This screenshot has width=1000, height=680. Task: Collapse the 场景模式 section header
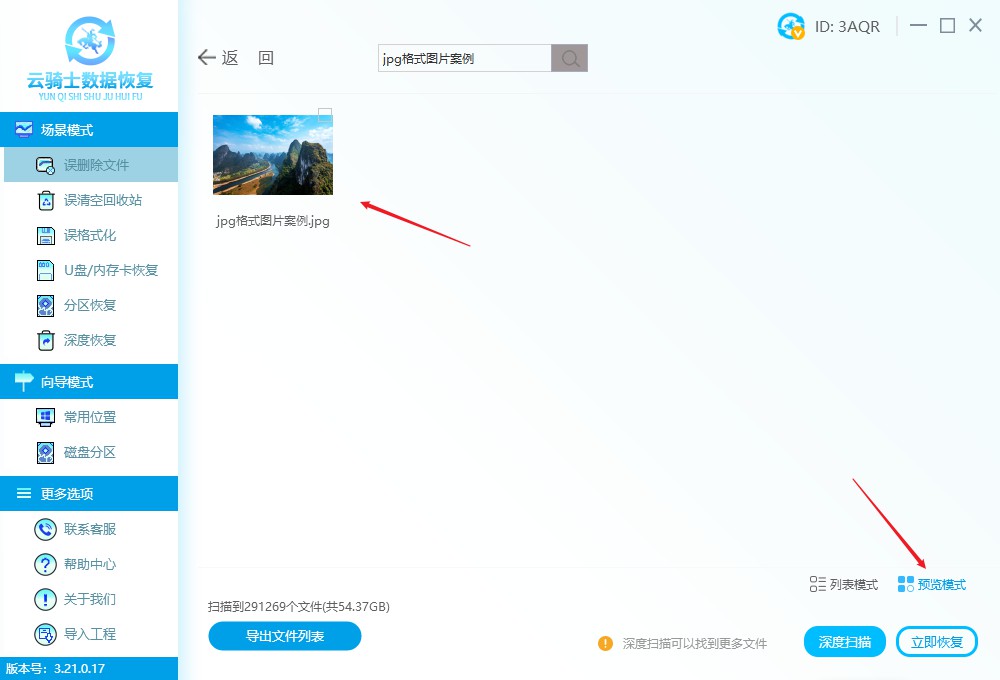point(89,130)
